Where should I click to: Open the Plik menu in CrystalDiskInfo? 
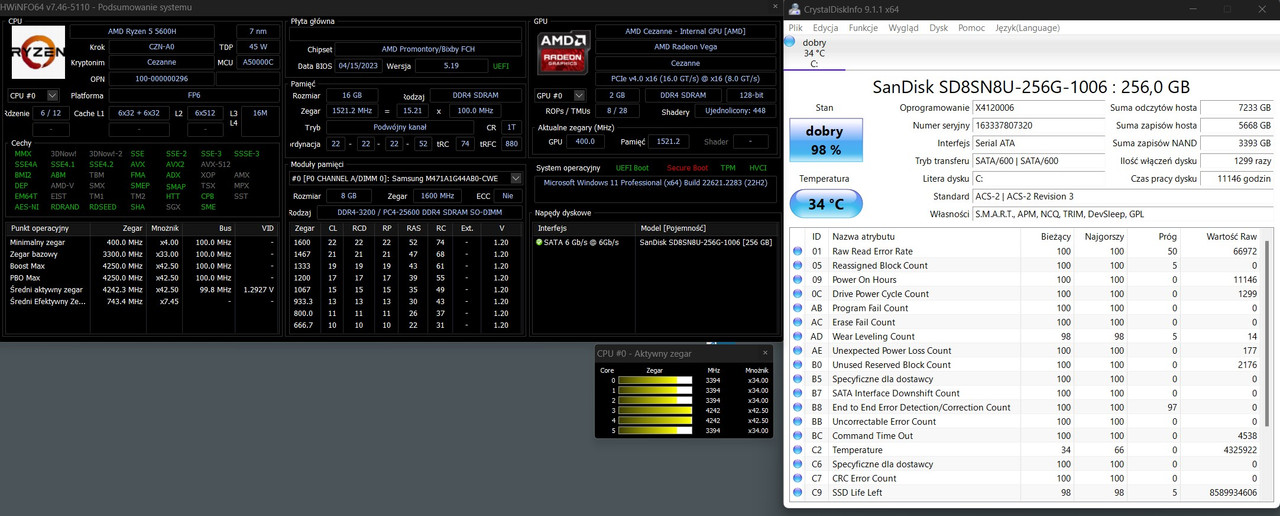click(x=795, y=28)
